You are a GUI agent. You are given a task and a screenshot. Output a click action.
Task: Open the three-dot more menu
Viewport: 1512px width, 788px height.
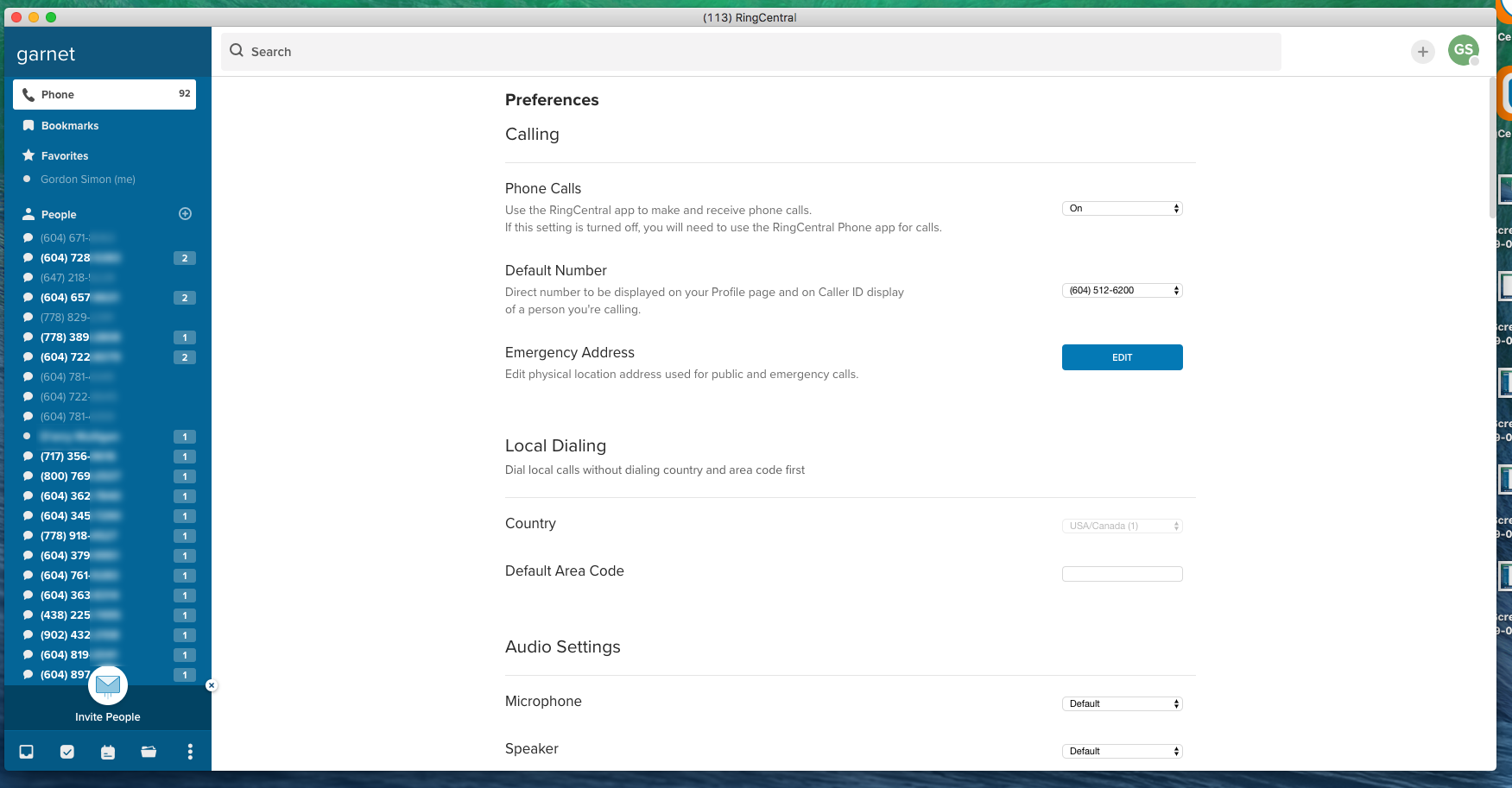coord(190,752)
